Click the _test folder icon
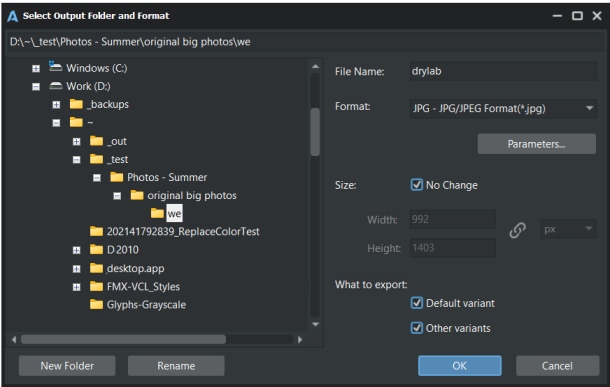The height and width of the screenshot is (387, 610). [x=96, y=159]
